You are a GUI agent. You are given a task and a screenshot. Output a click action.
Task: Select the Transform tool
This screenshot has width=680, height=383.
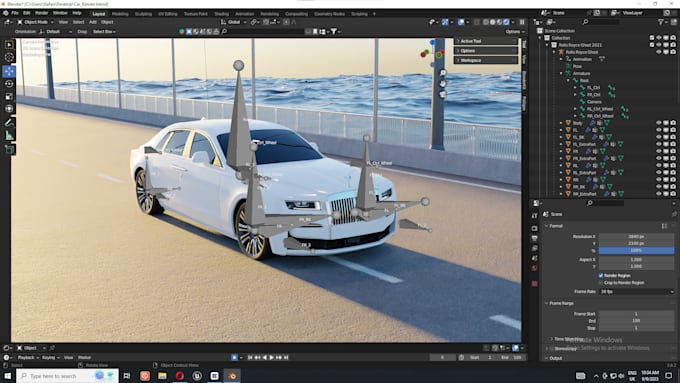(9, 108)
